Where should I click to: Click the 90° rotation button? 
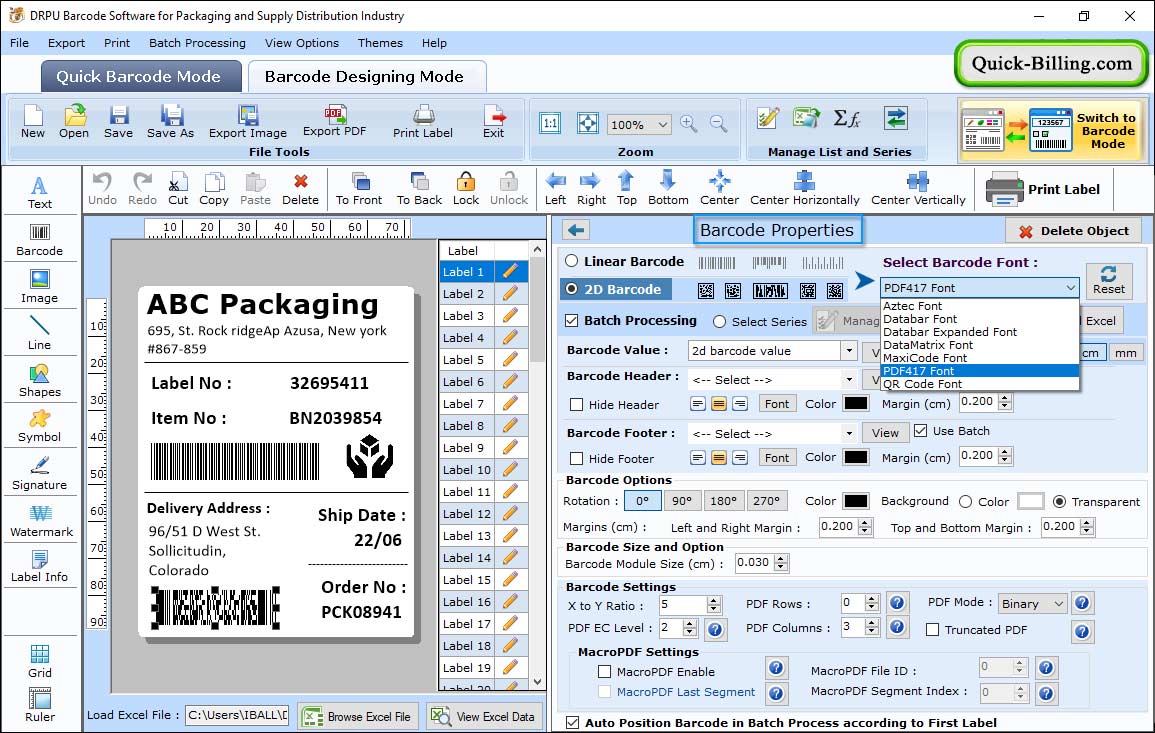(x=682, y=501)
